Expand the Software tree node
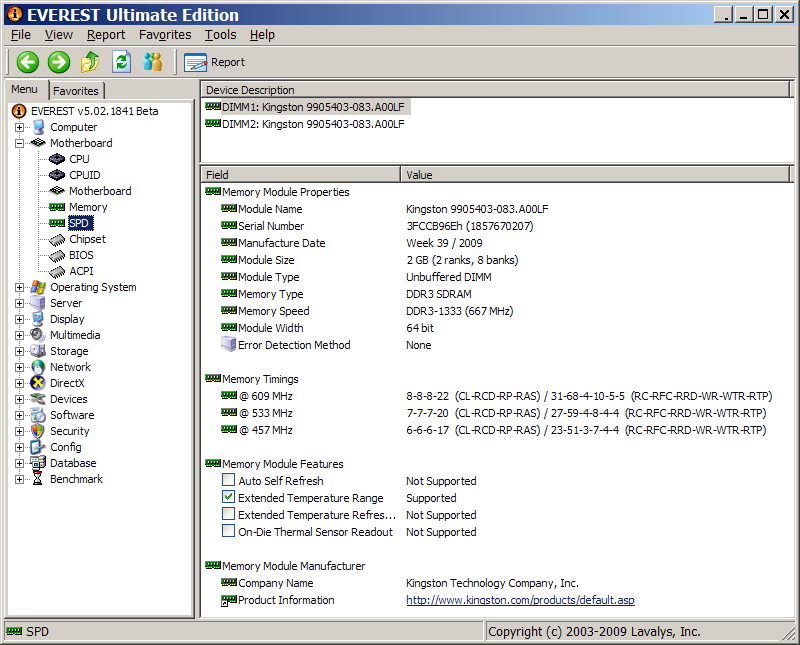 pos(19,415)
